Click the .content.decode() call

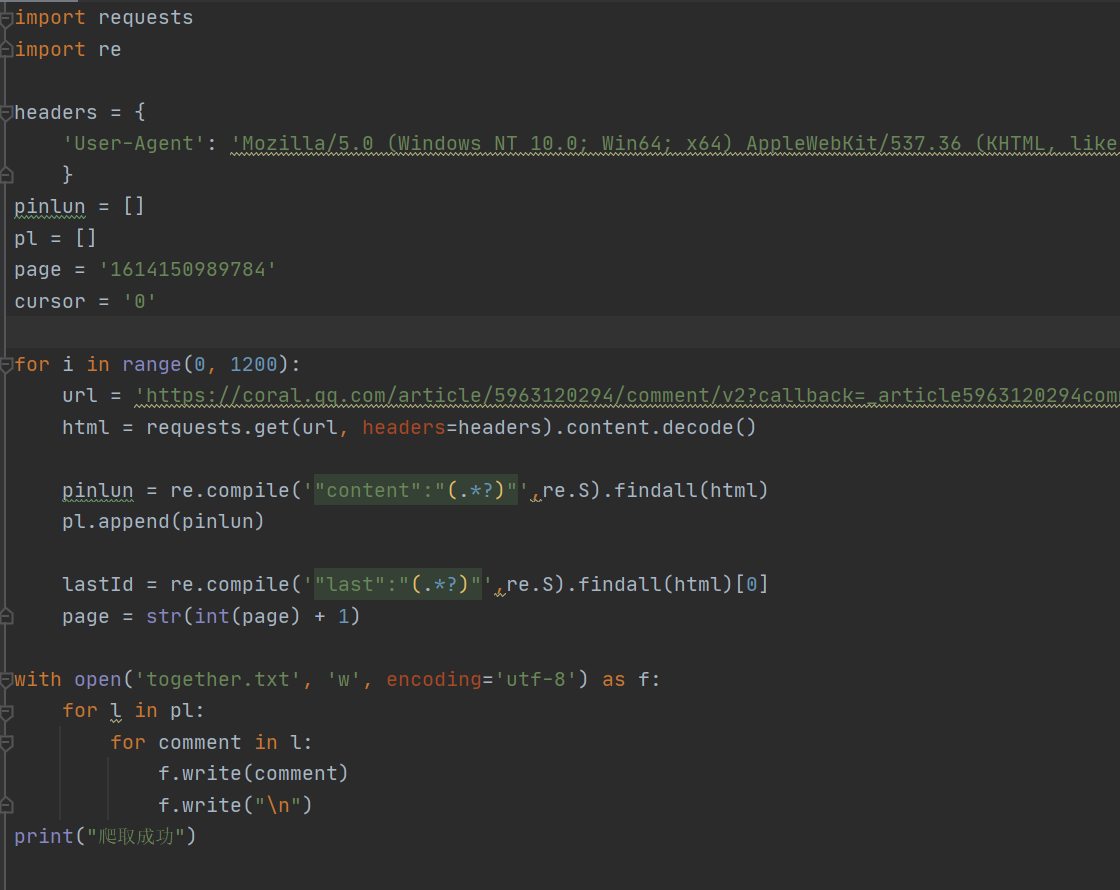pyautogui.click(x=655, y=428)
